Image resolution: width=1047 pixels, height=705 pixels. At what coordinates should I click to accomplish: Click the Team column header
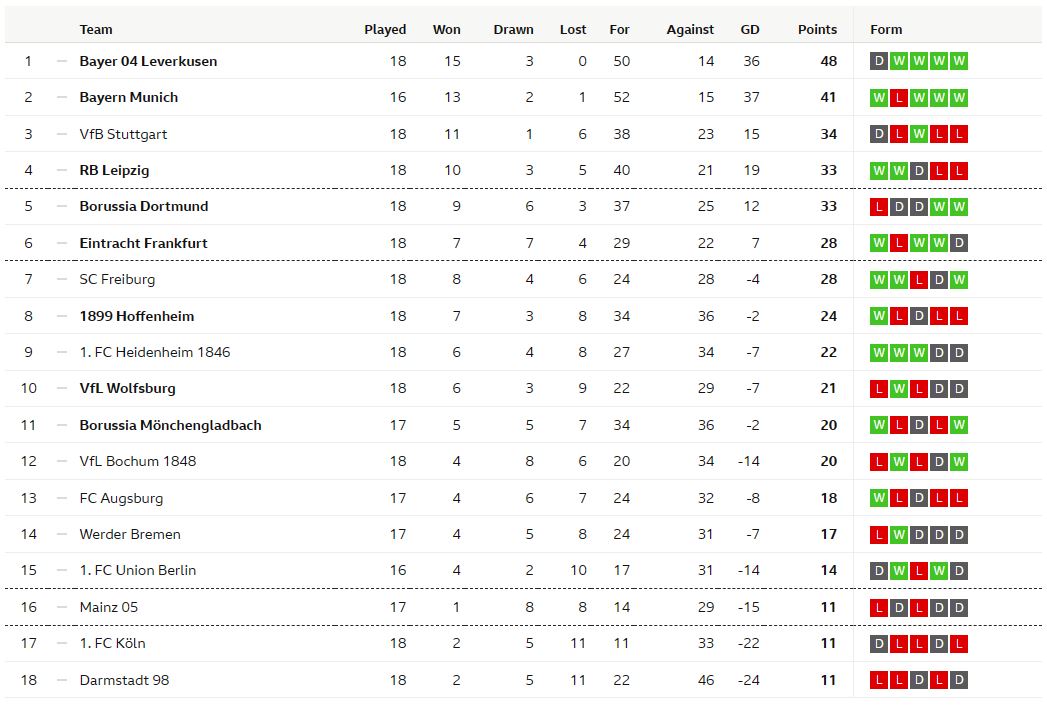pos(96,29)
